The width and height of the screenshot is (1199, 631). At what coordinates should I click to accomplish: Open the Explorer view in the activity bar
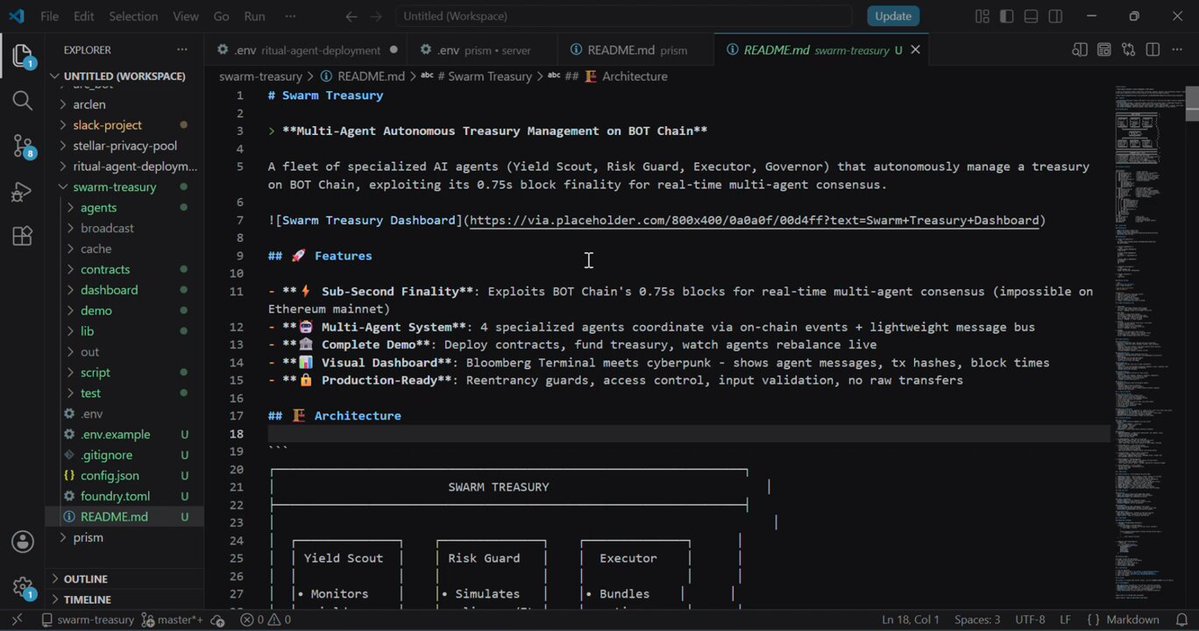point(23,56)
